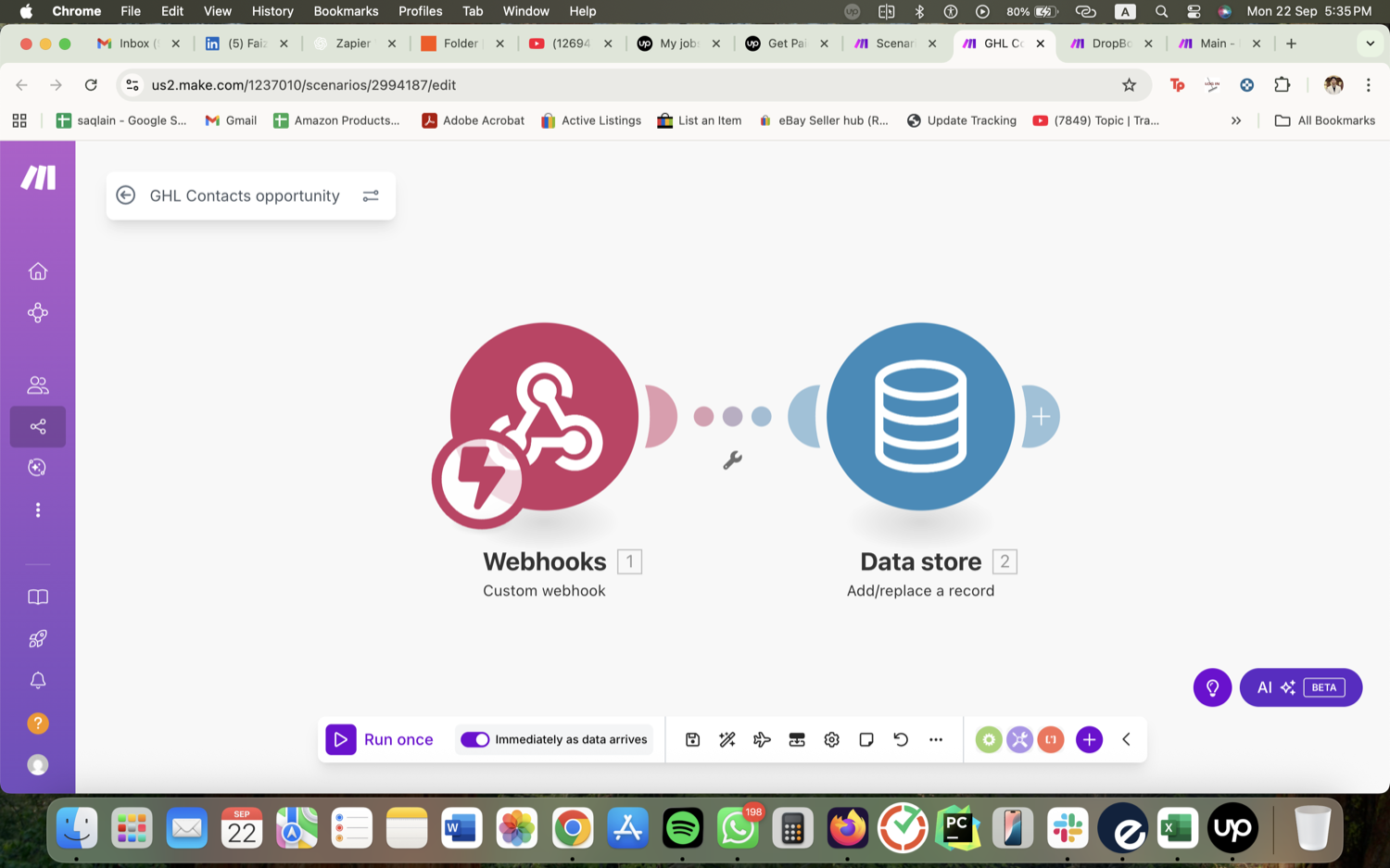The image size is (1390, 868).
Task: Open Scenarios share icon in the sidebar
Action: click(x=38, y=426)
